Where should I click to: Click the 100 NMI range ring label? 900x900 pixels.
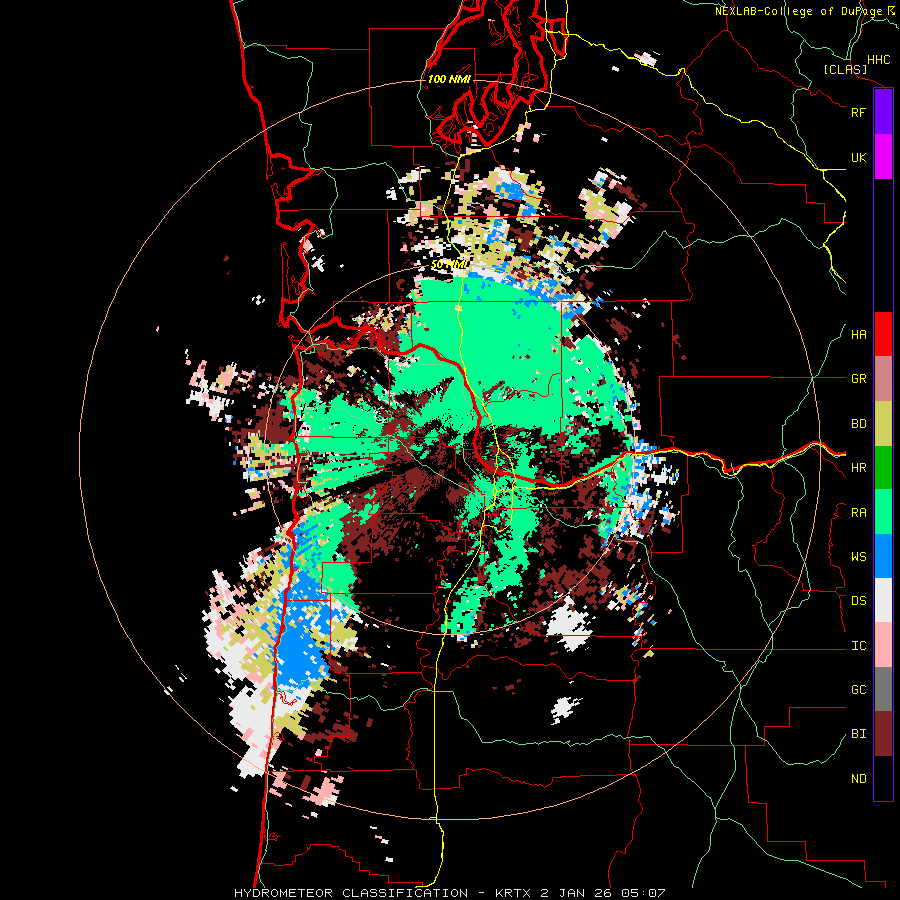pyautogui.click(x=449, y=79)
